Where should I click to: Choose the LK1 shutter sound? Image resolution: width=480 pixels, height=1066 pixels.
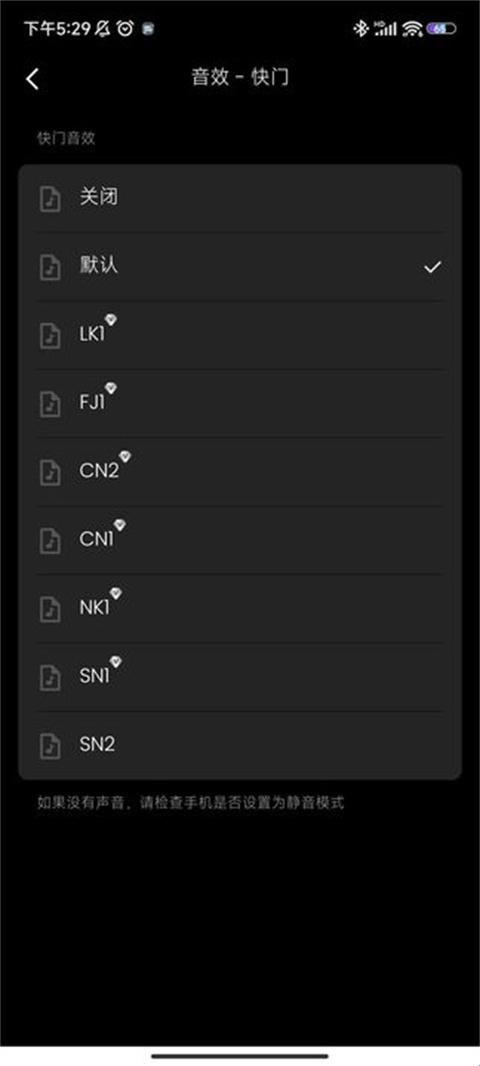[x=240, y=335]
